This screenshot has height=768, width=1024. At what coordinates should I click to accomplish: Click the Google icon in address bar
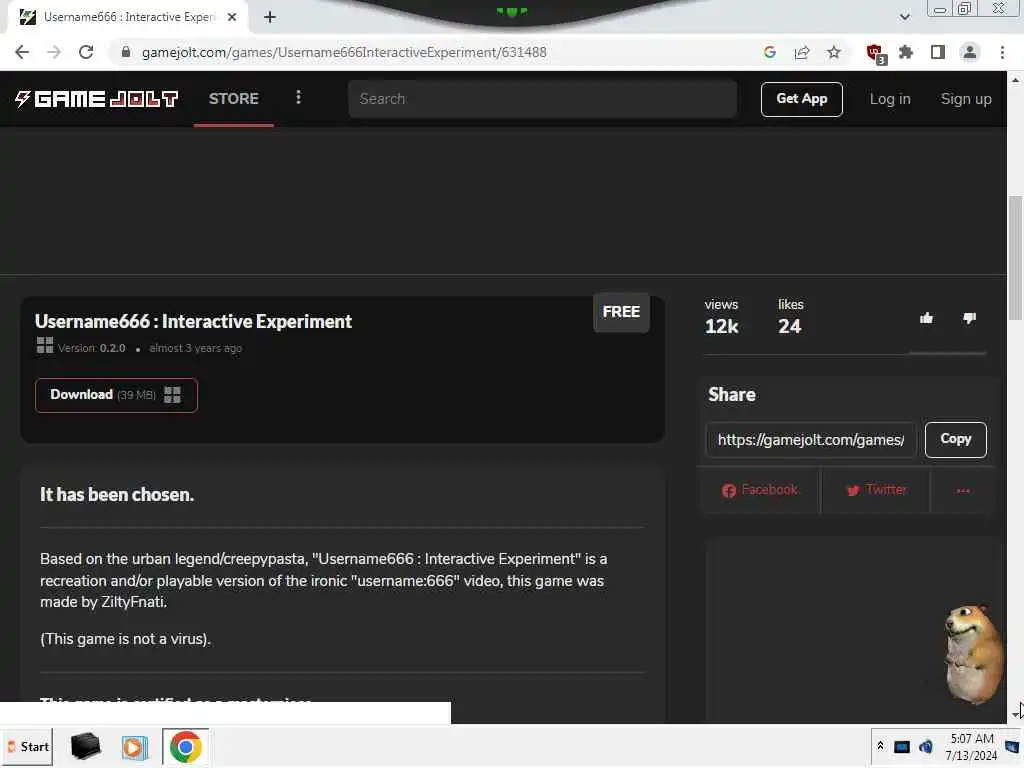click(x=769, y=52)
